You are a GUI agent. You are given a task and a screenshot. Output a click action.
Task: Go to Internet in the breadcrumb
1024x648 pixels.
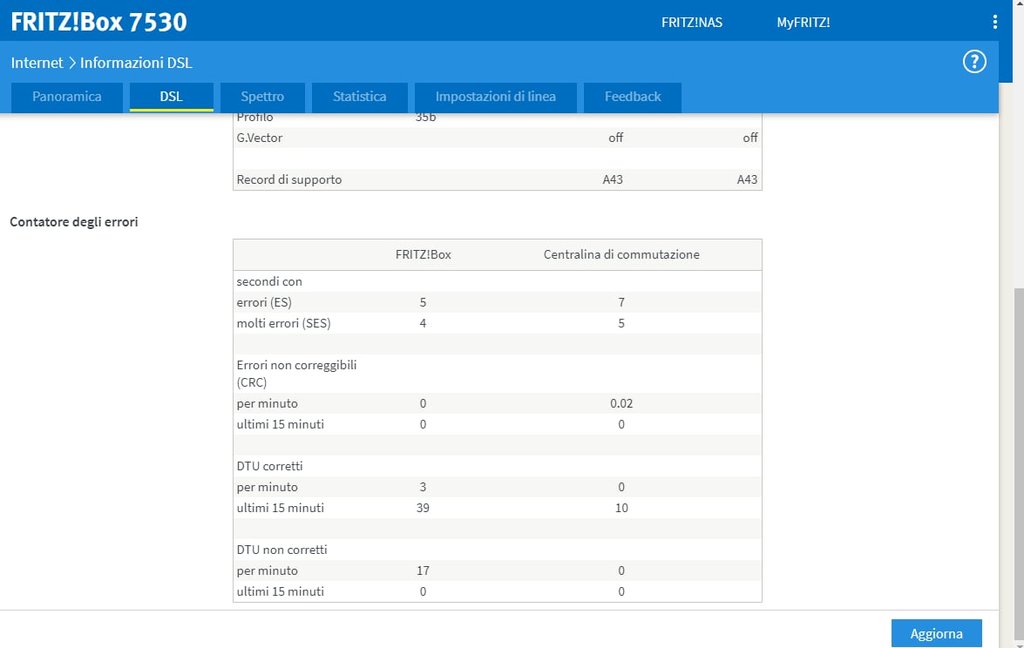pos(37,63)
